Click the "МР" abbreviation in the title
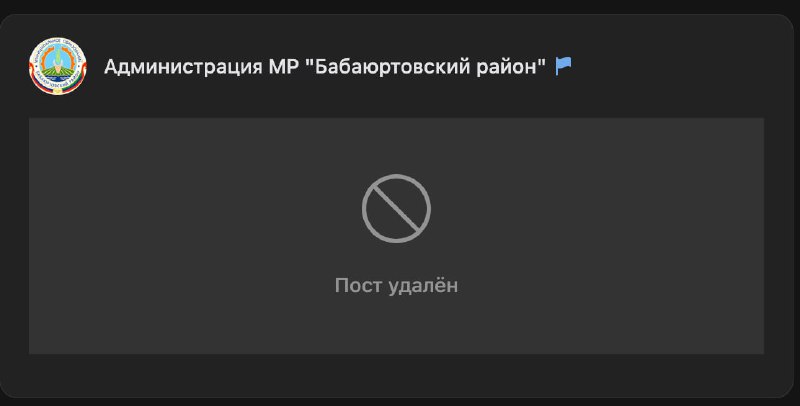This screenshot has height=406, width=800. tap(283, 66)
